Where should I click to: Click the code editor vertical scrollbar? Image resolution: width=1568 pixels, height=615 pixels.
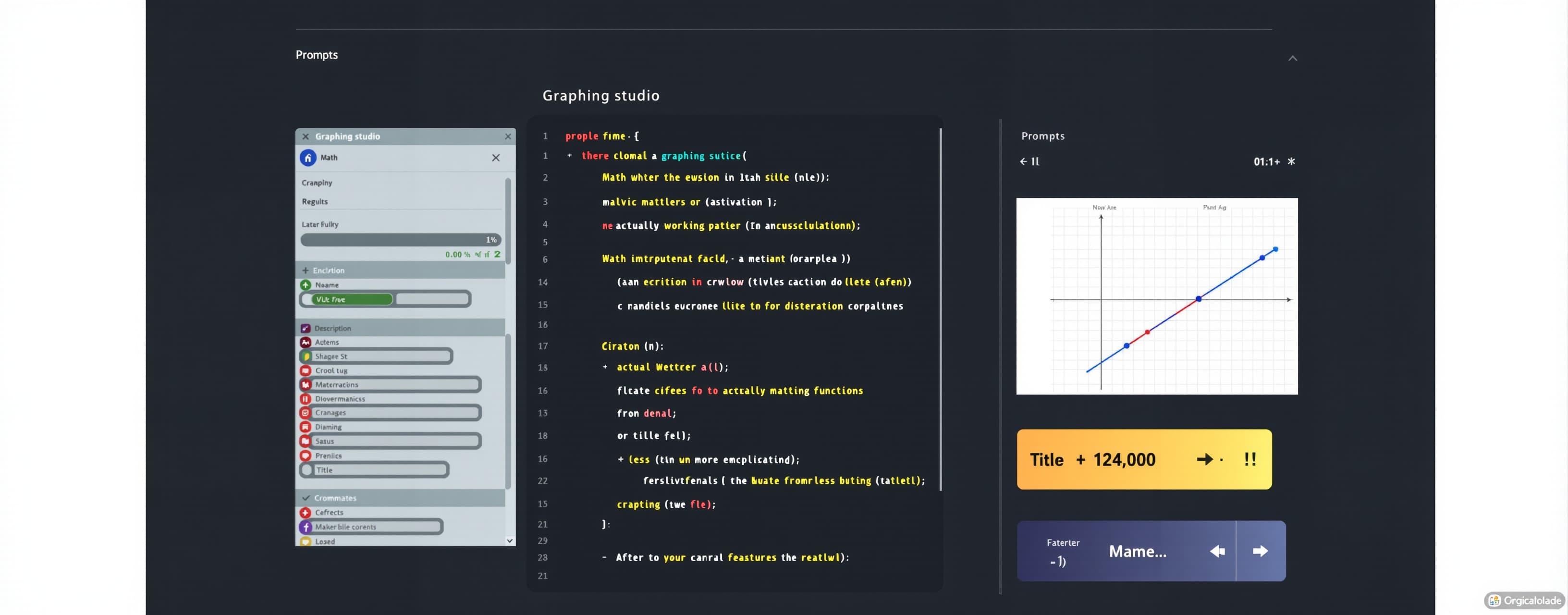pyautogui.click(x=941, y=309)
